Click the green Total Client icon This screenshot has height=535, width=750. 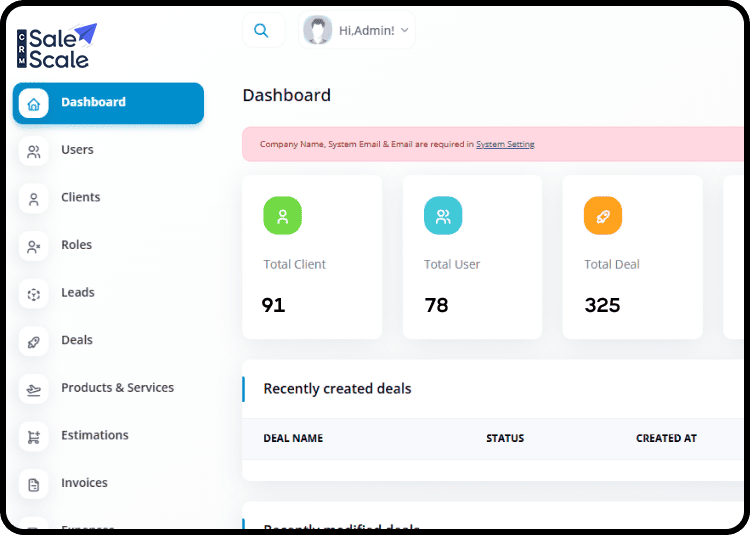click(282, 215)
